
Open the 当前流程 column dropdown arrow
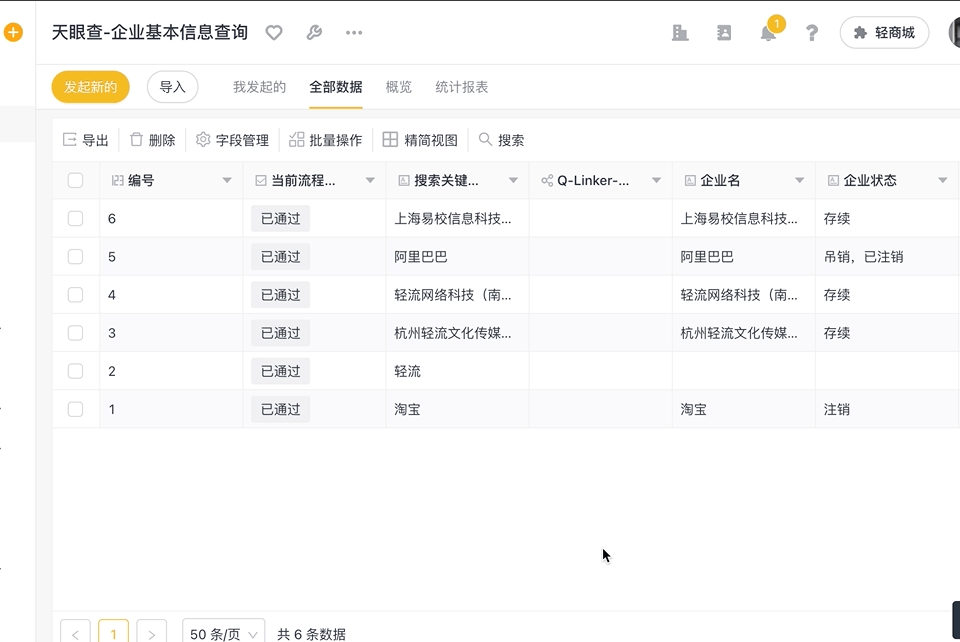370,181
